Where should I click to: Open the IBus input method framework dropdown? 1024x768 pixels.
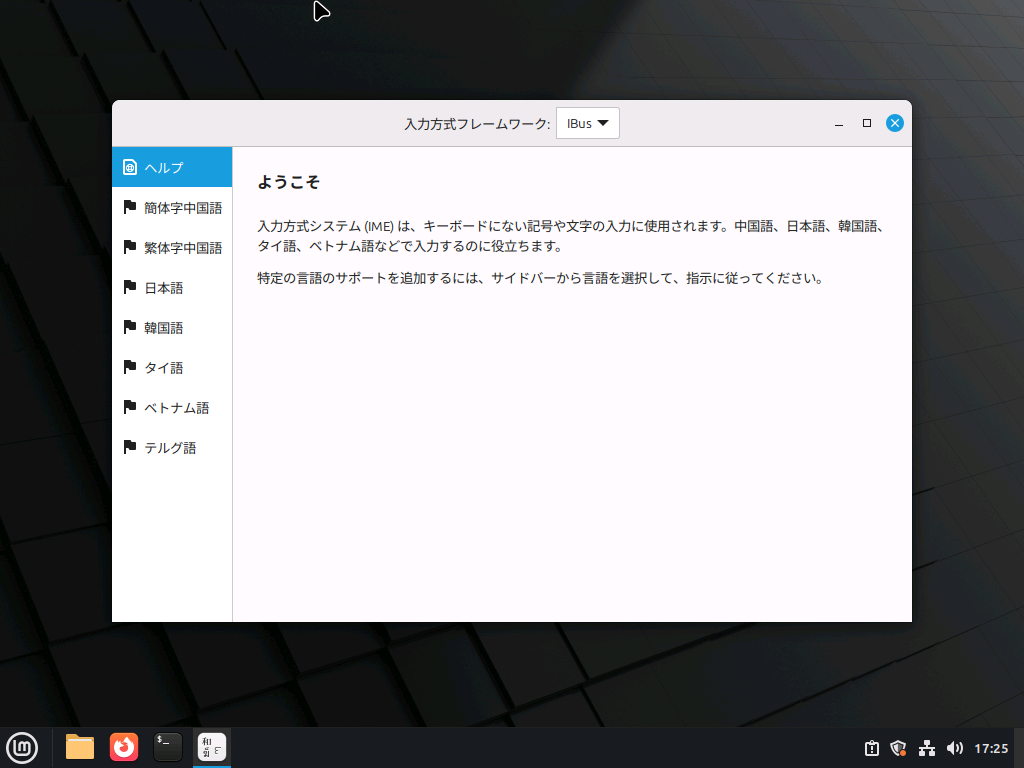(587, 122)
